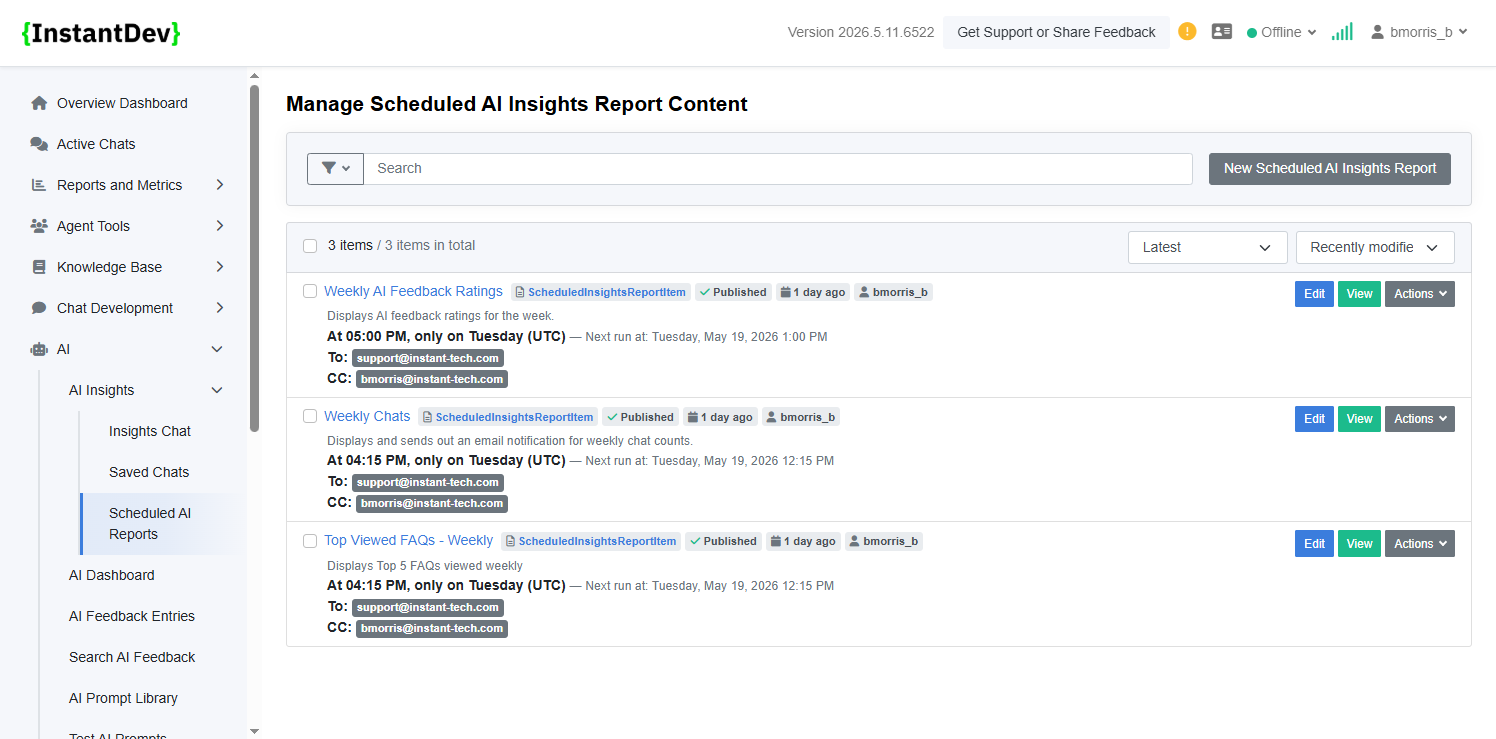1496x739 pixels.
Task: Open Actions dropdown for Weekly AI Feedback Ratings
Action: (x=1419, y=294)
